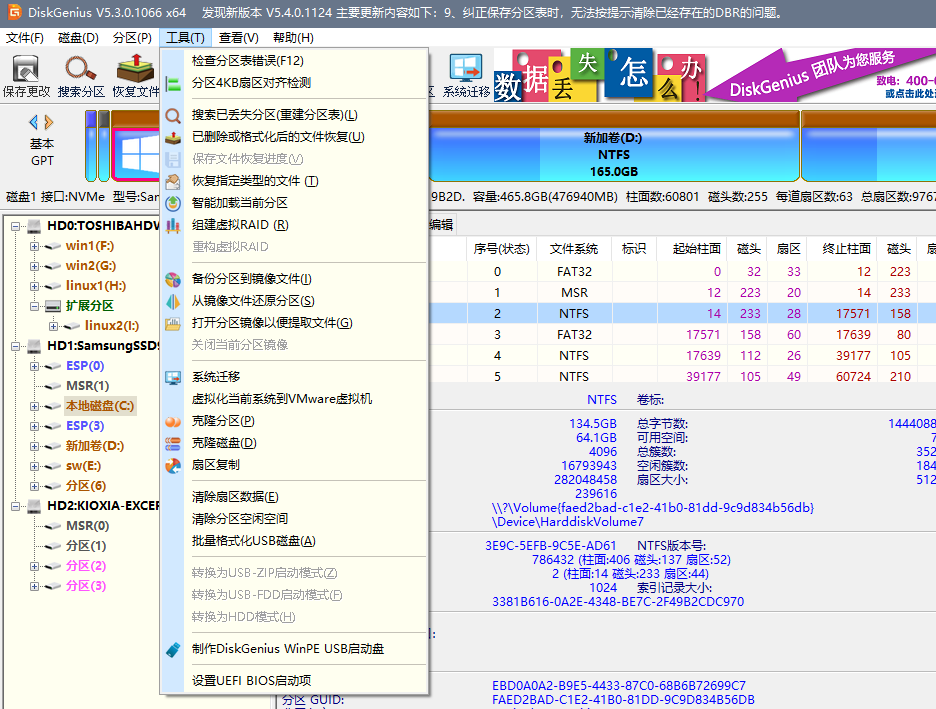Click folder icon beside 打开分区镜像以便提取文件
The image size is (936, 709).
[173, 323]
